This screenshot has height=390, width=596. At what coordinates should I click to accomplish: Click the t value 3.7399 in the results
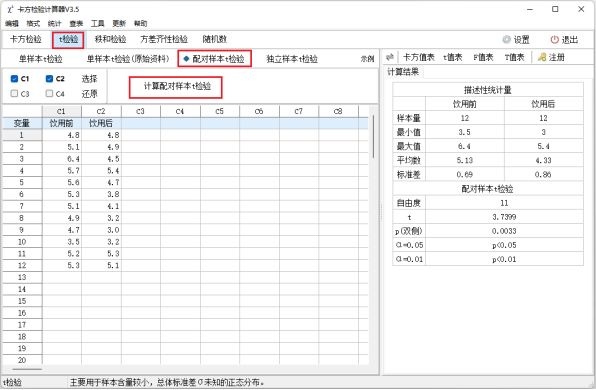tap(504, 217)
